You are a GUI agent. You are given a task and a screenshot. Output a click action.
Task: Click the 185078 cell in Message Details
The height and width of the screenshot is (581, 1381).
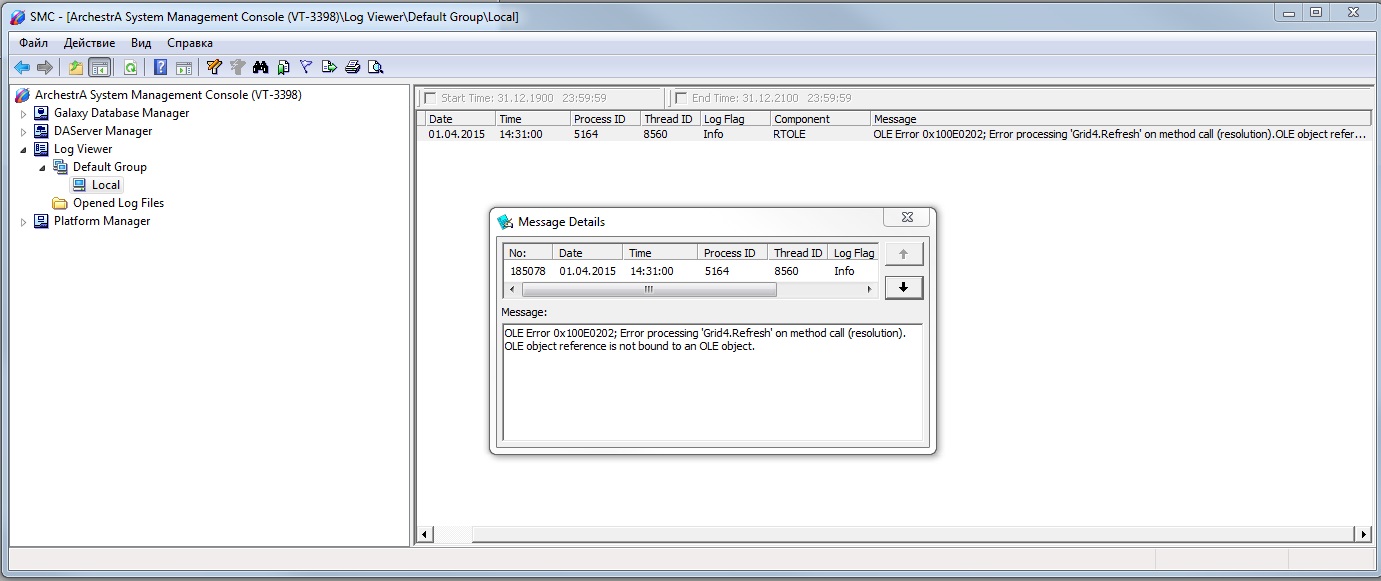click(528, 271)
